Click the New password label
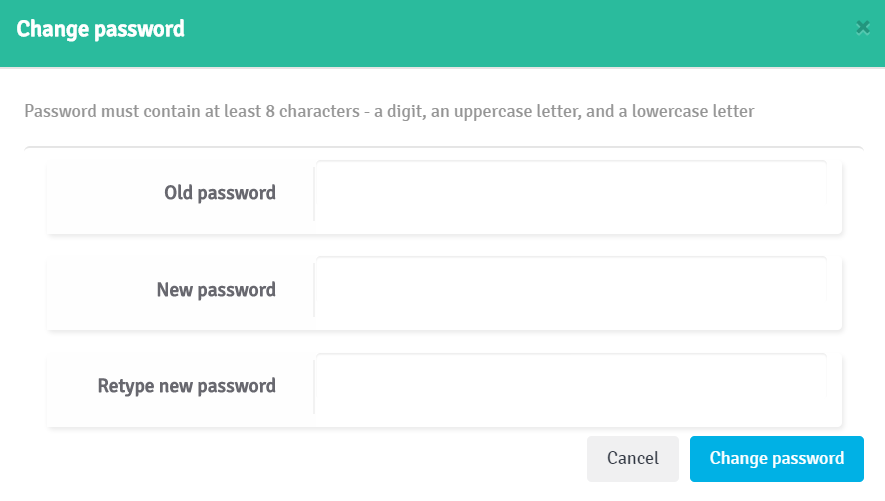The height and width of the screenshot is (501, 885). (x=216, y=290)
